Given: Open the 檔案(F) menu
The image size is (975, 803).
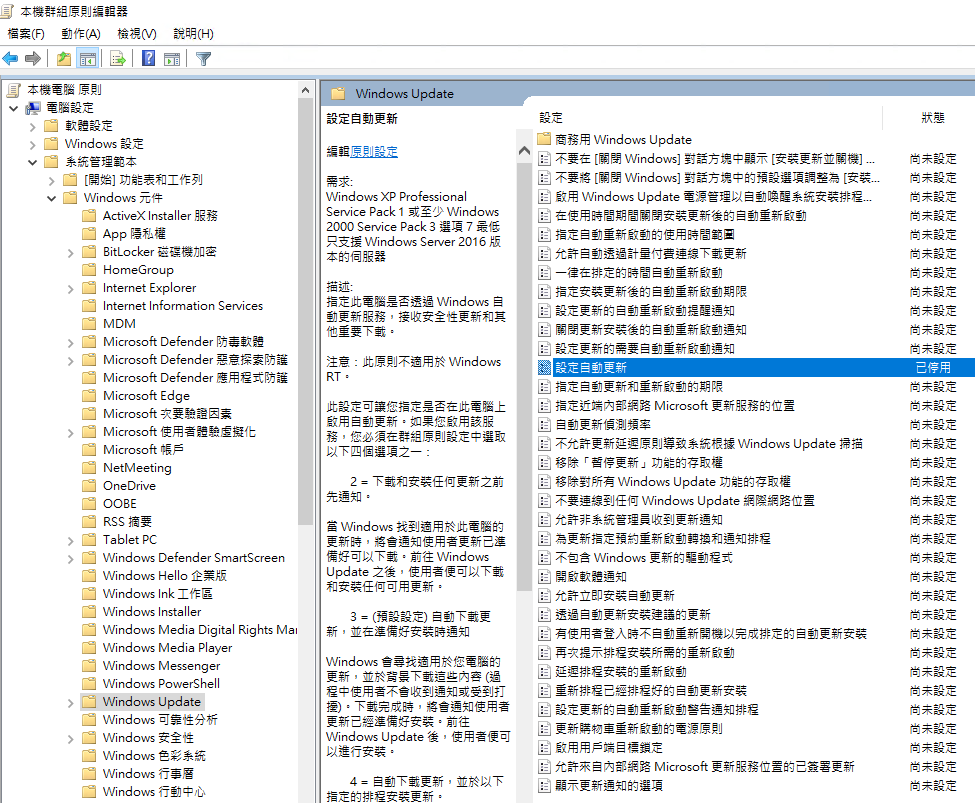Looking at the screenshot, I should click(26, 34).
